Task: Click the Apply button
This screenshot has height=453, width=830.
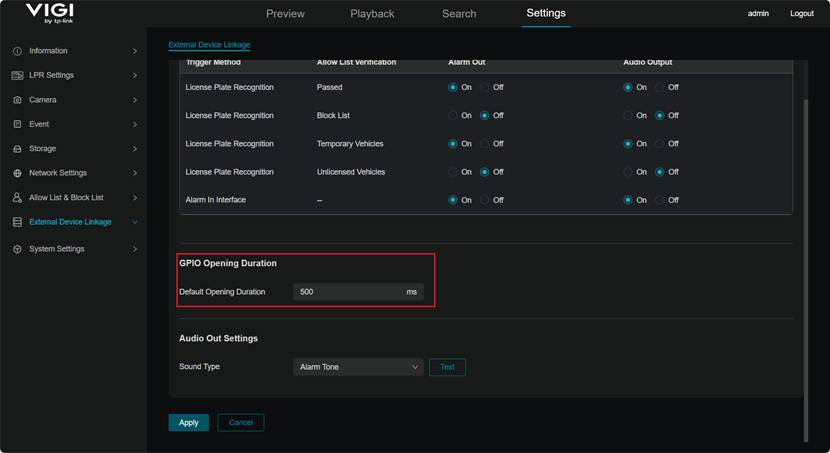Action: (188, 423)
